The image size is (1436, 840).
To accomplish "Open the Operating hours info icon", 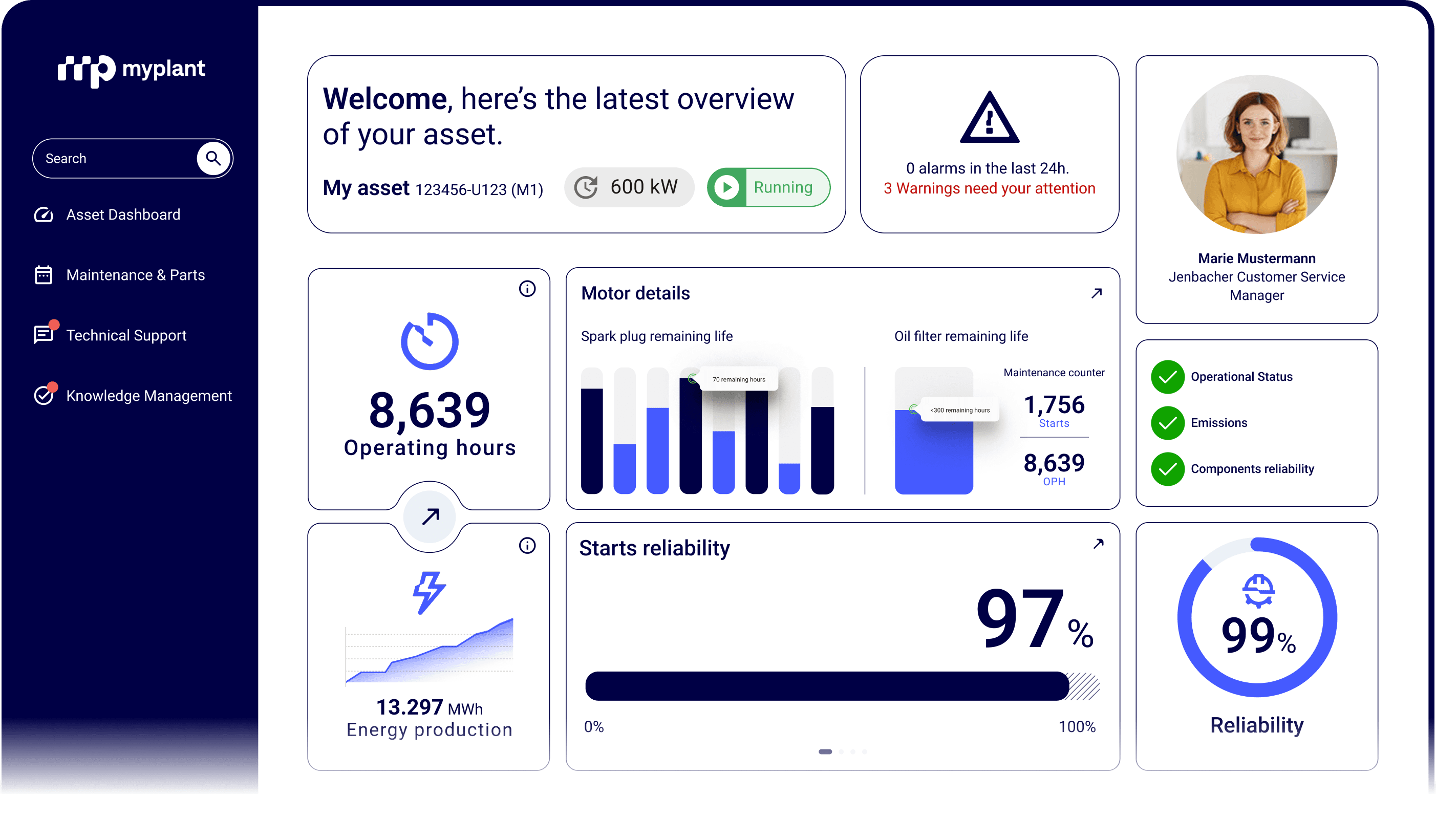I will (527, 289).
